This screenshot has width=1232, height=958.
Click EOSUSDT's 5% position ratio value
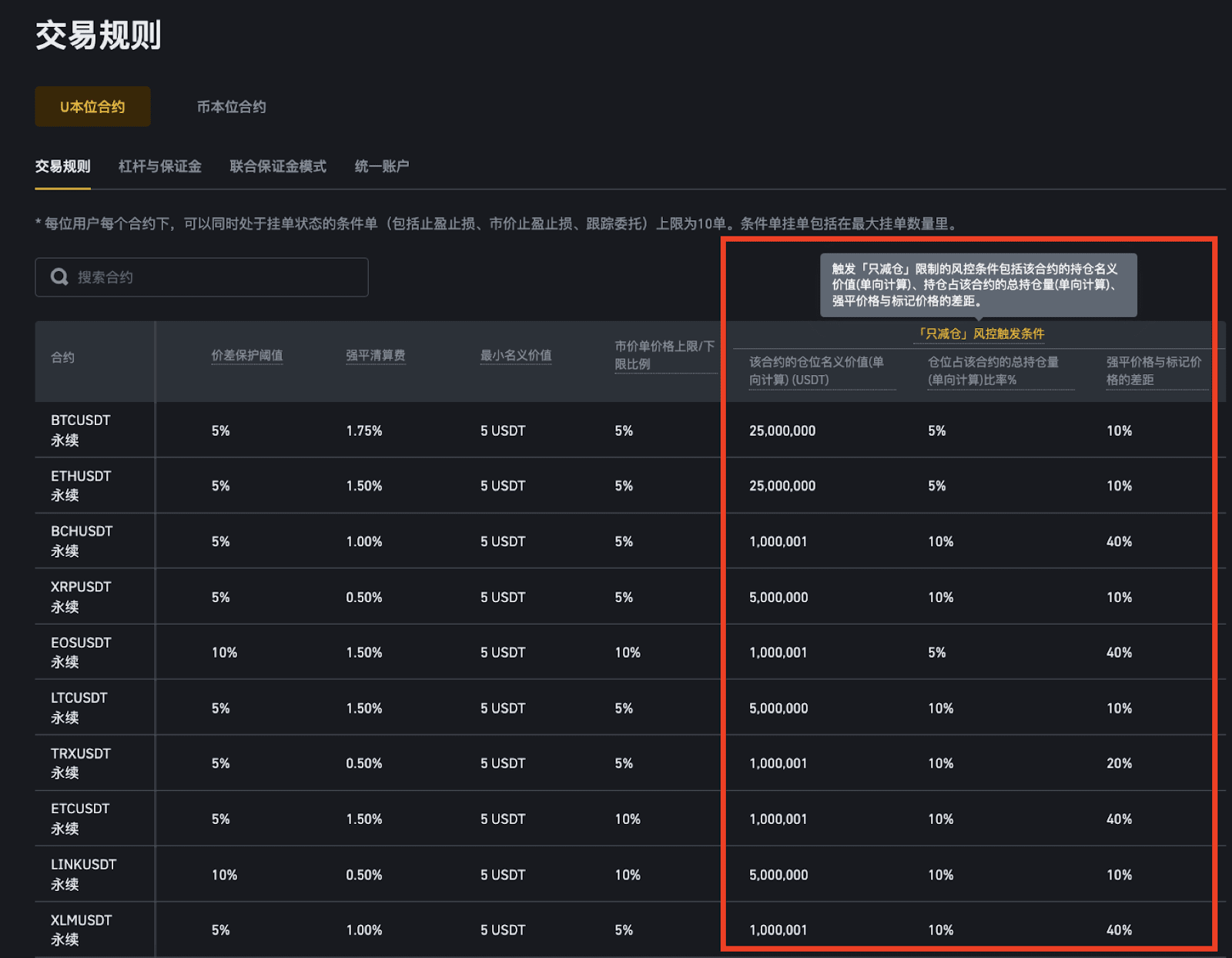(937, 652)
